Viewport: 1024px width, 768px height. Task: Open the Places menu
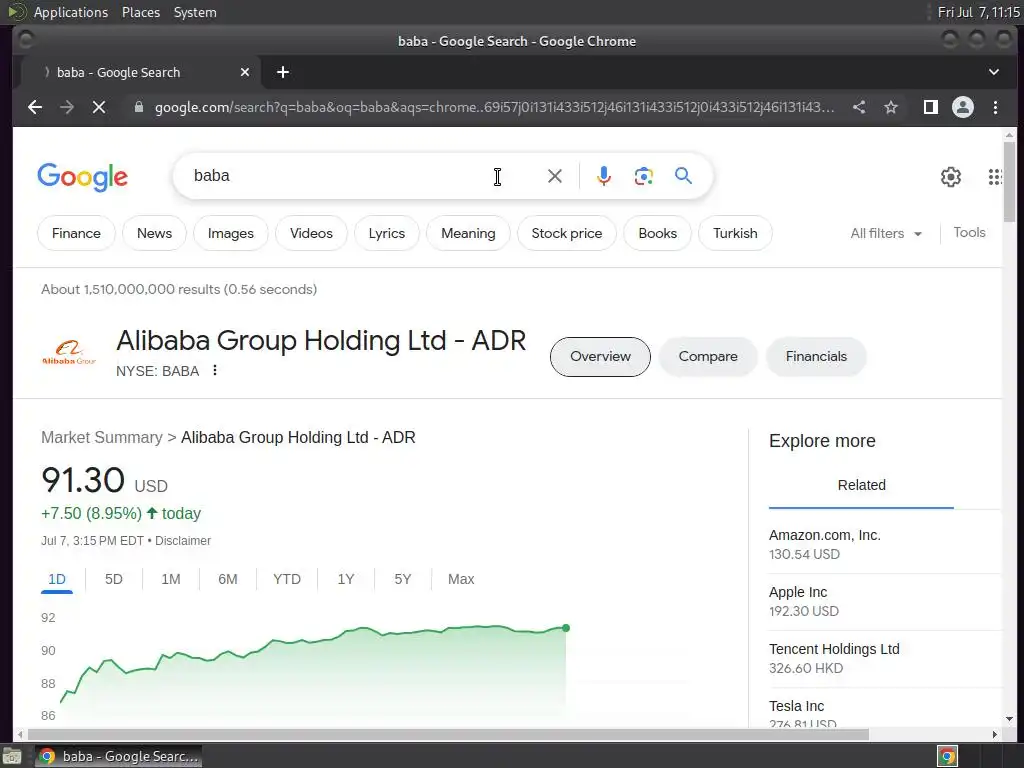click(140, 12)
